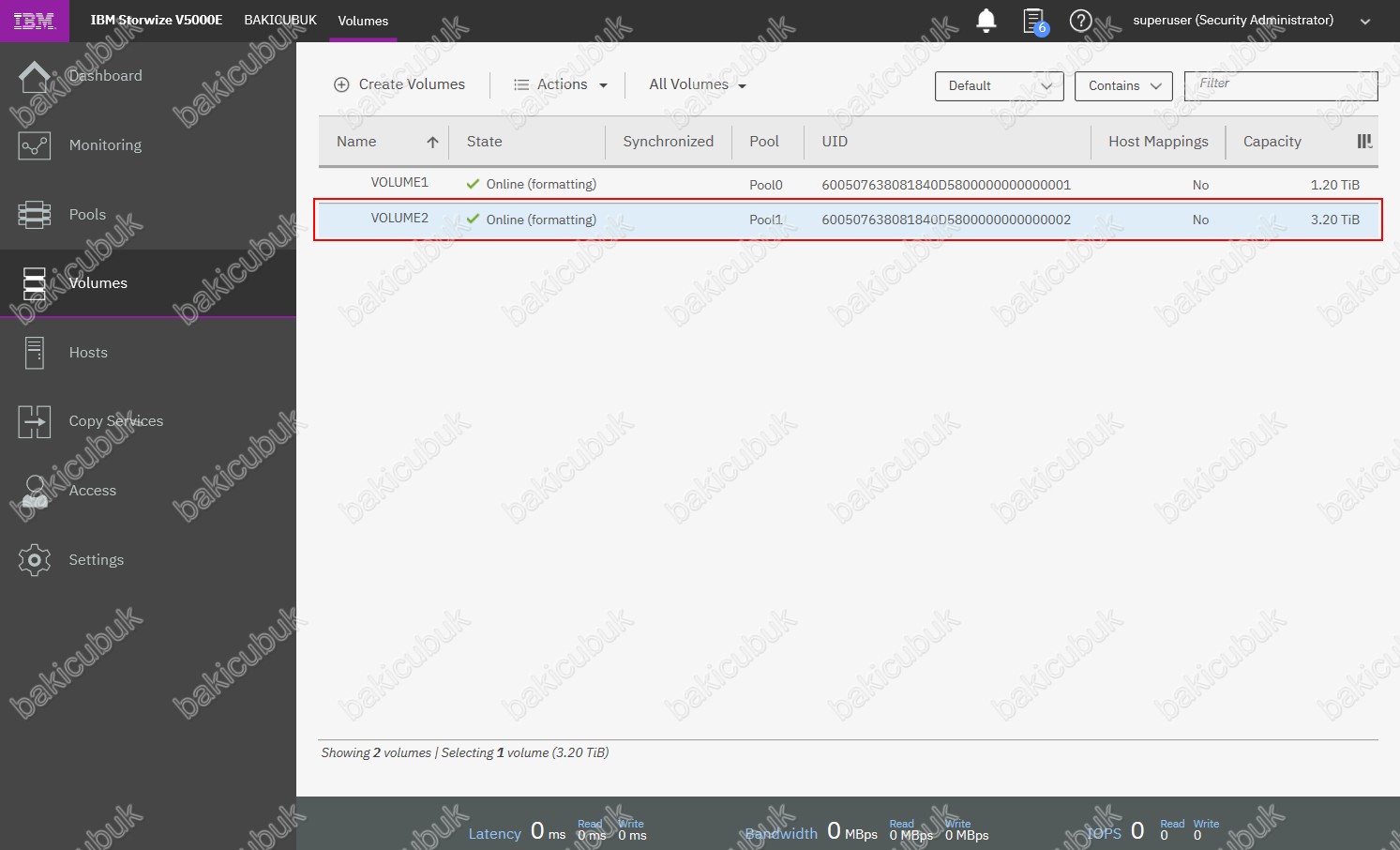
Task: Click the Pools stack icon
Action: pyautogui.click(x=35, y=215)
